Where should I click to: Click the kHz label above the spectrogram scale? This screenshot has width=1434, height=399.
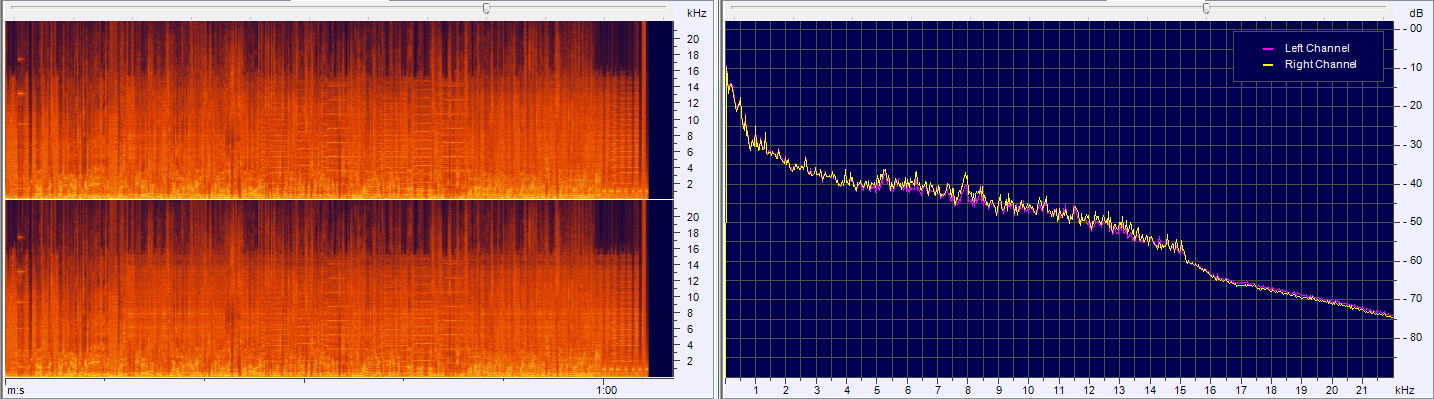(697, 13)
